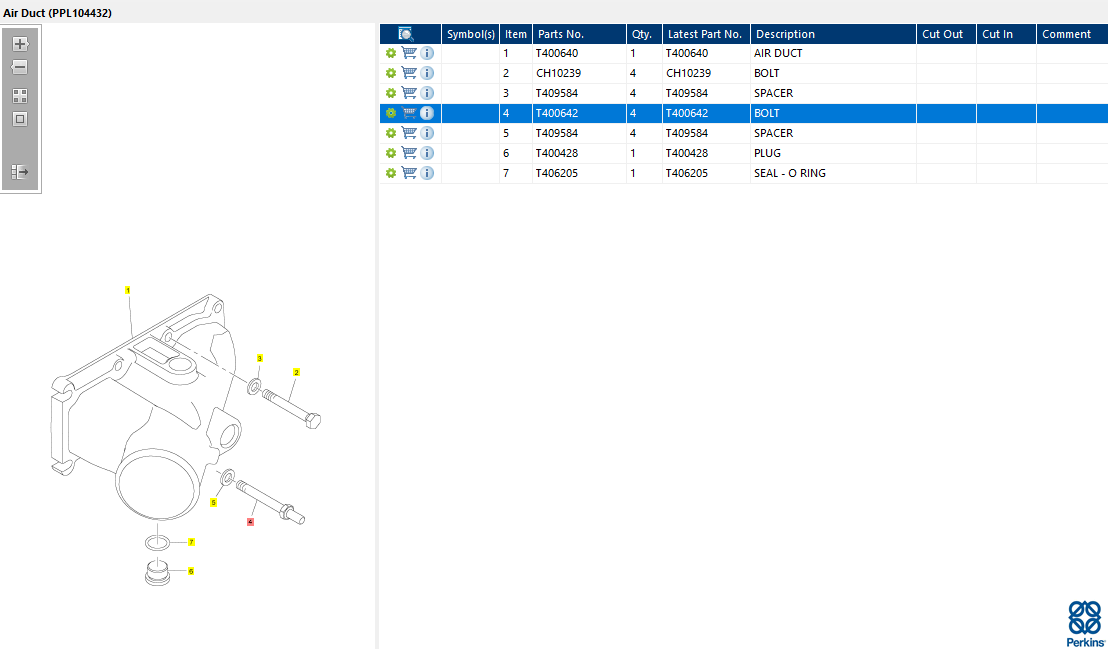Click green gear icon for item 3 SPACER

(391, 93)
